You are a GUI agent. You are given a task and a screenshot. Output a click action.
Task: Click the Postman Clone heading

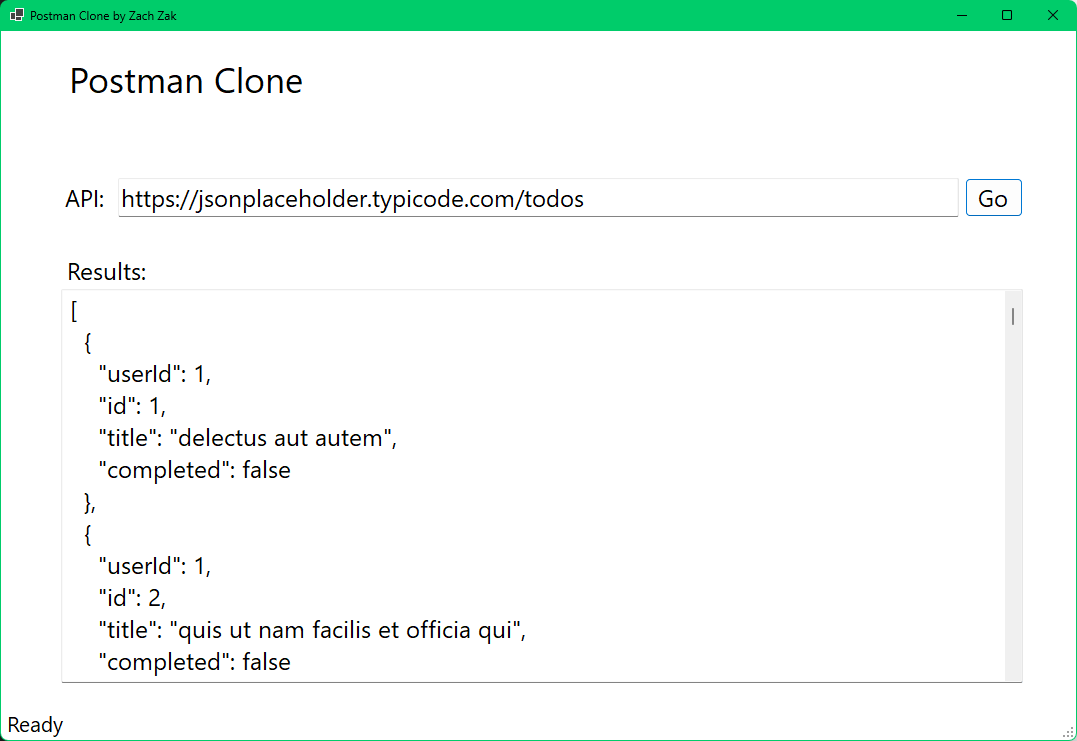tap(185, 81)
